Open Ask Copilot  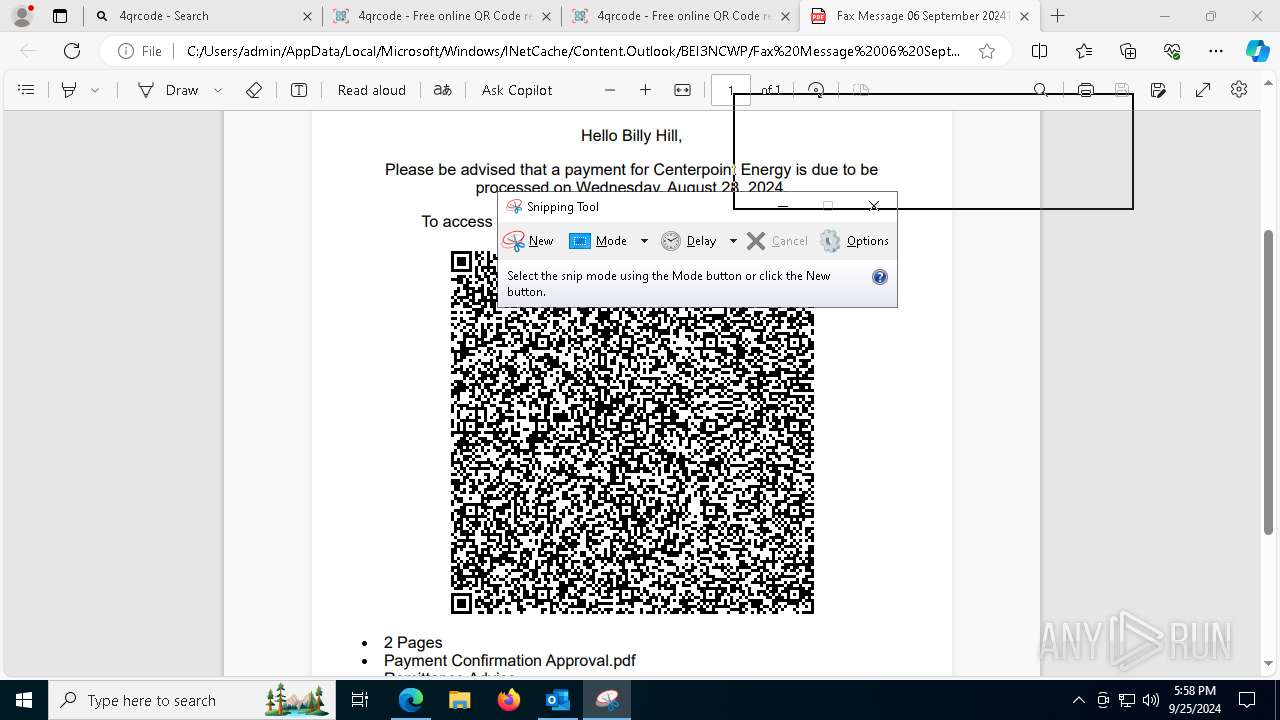tap(517, 90)
